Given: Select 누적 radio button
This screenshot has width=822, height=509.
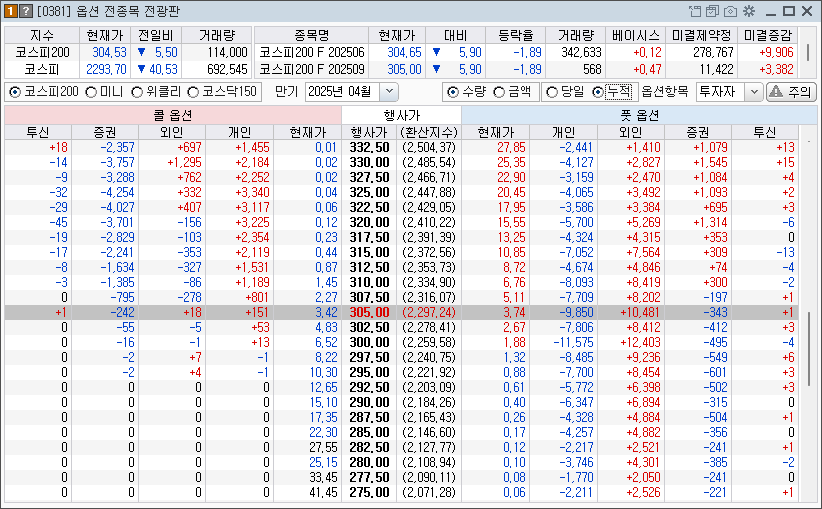Looking at the screenshot, I should point(598,92).
